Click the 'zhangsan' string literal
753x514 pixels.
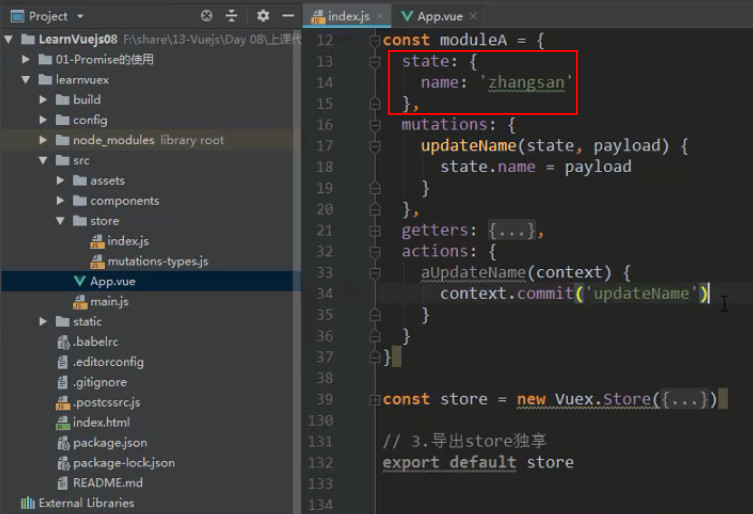tap(526, 83)
